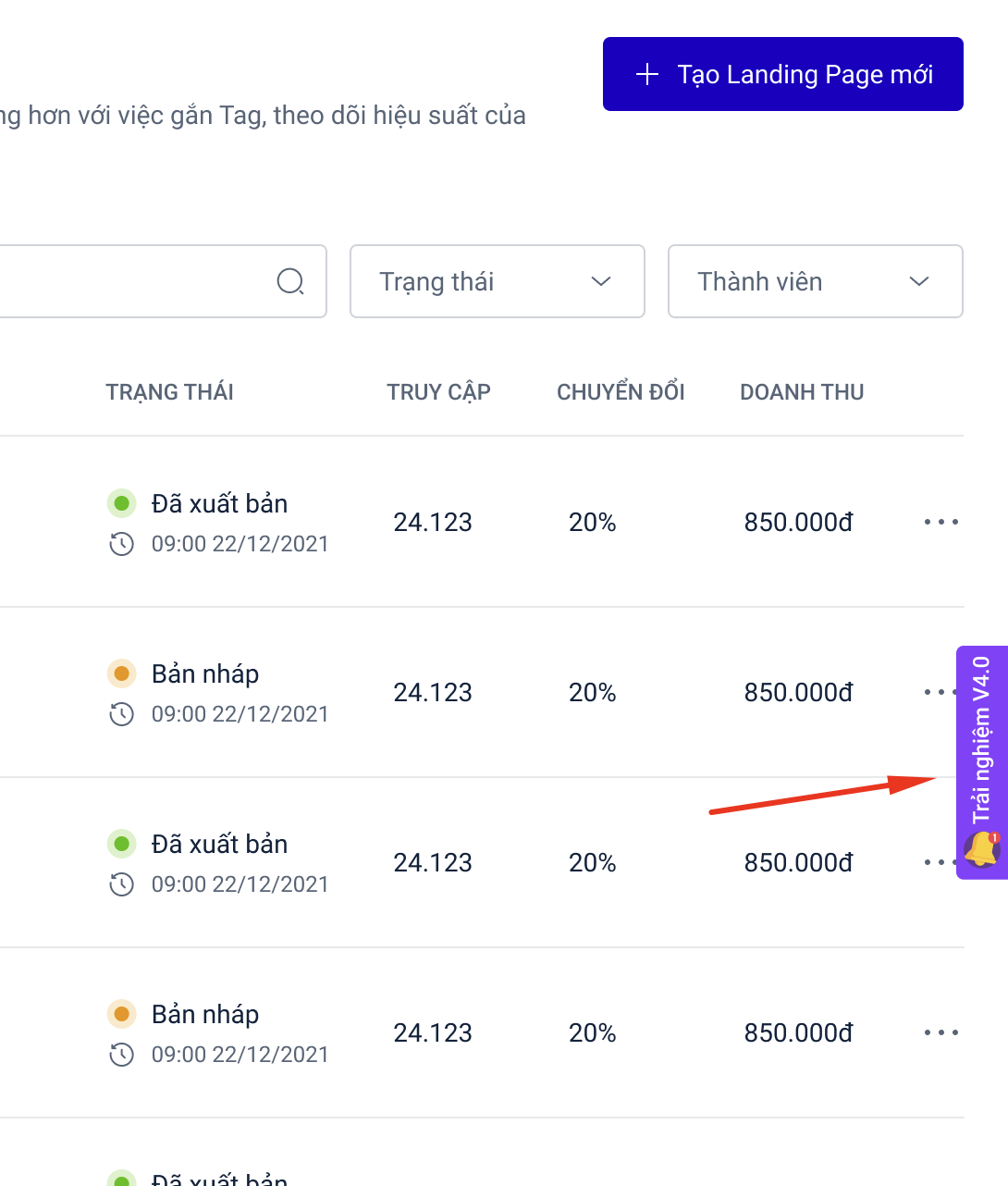Sort by TRUY CẬP column header

coord(438,392)
